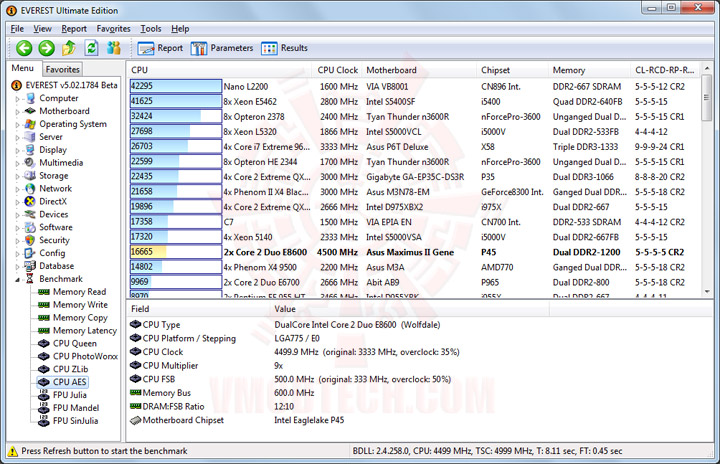Expand the Software tree node
Screen dimensions: 720x464
click(x=17, y=227)
